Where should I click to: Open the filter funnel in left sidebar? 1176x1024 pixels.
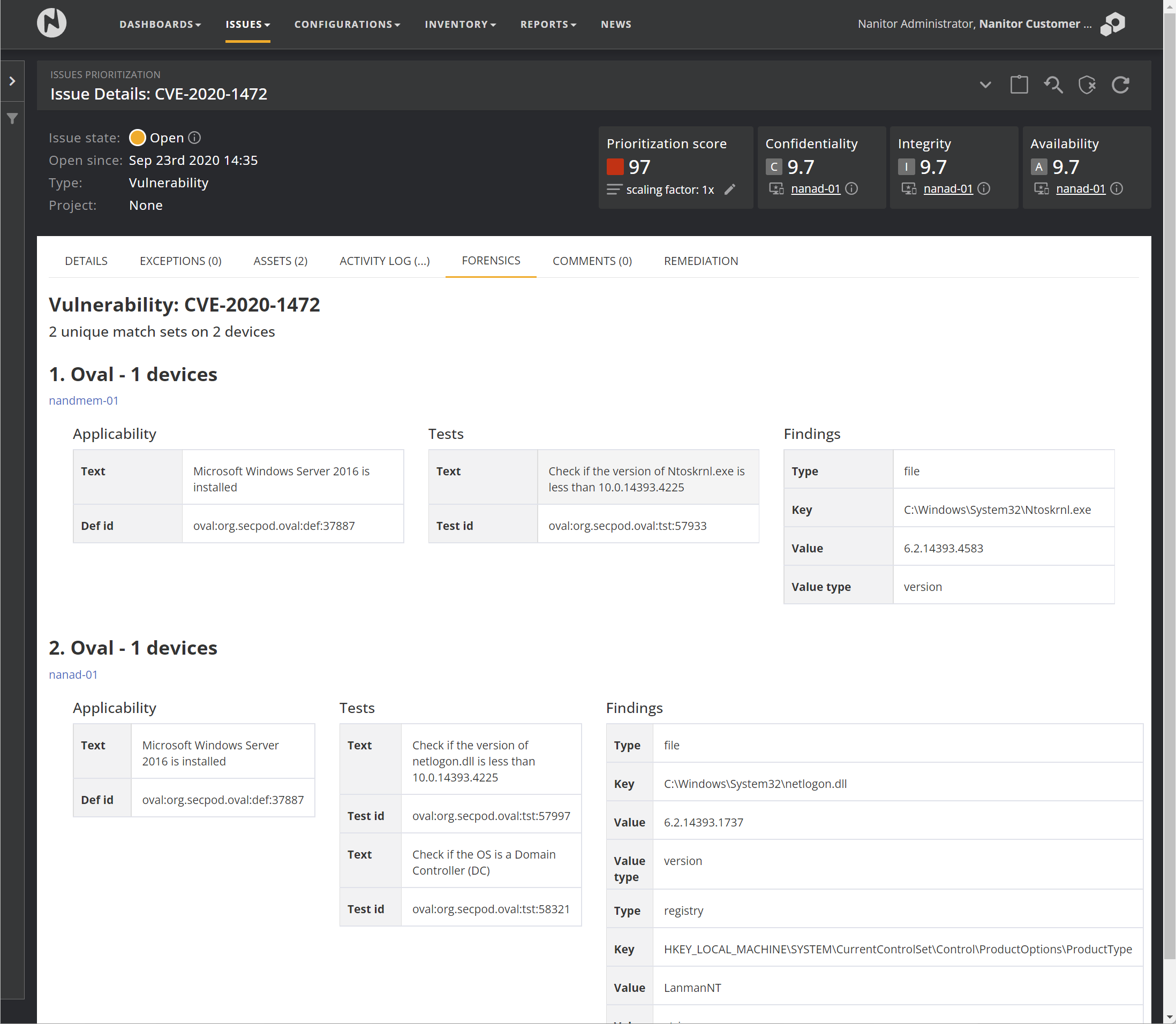coord(12,119)
